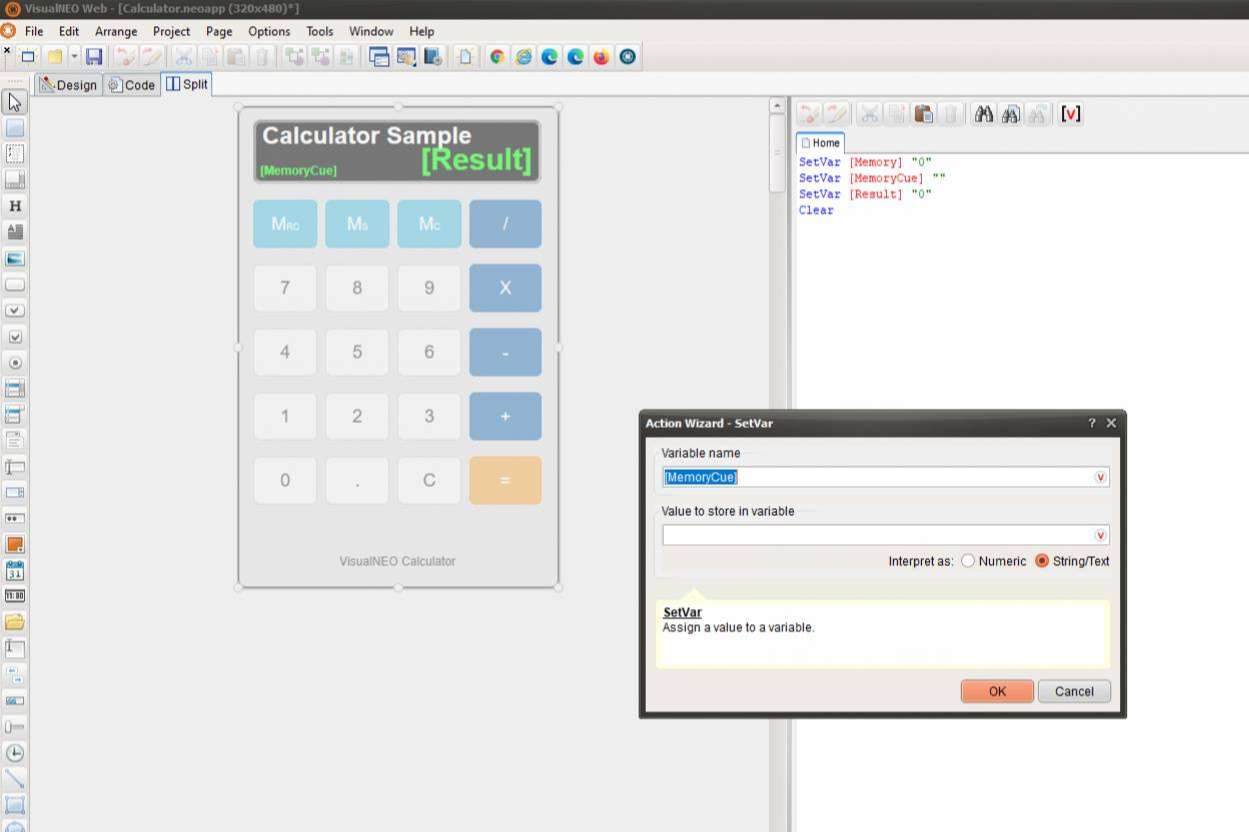Preview app in Firefox browser icon
The image size is (1249, 832).
601,57
